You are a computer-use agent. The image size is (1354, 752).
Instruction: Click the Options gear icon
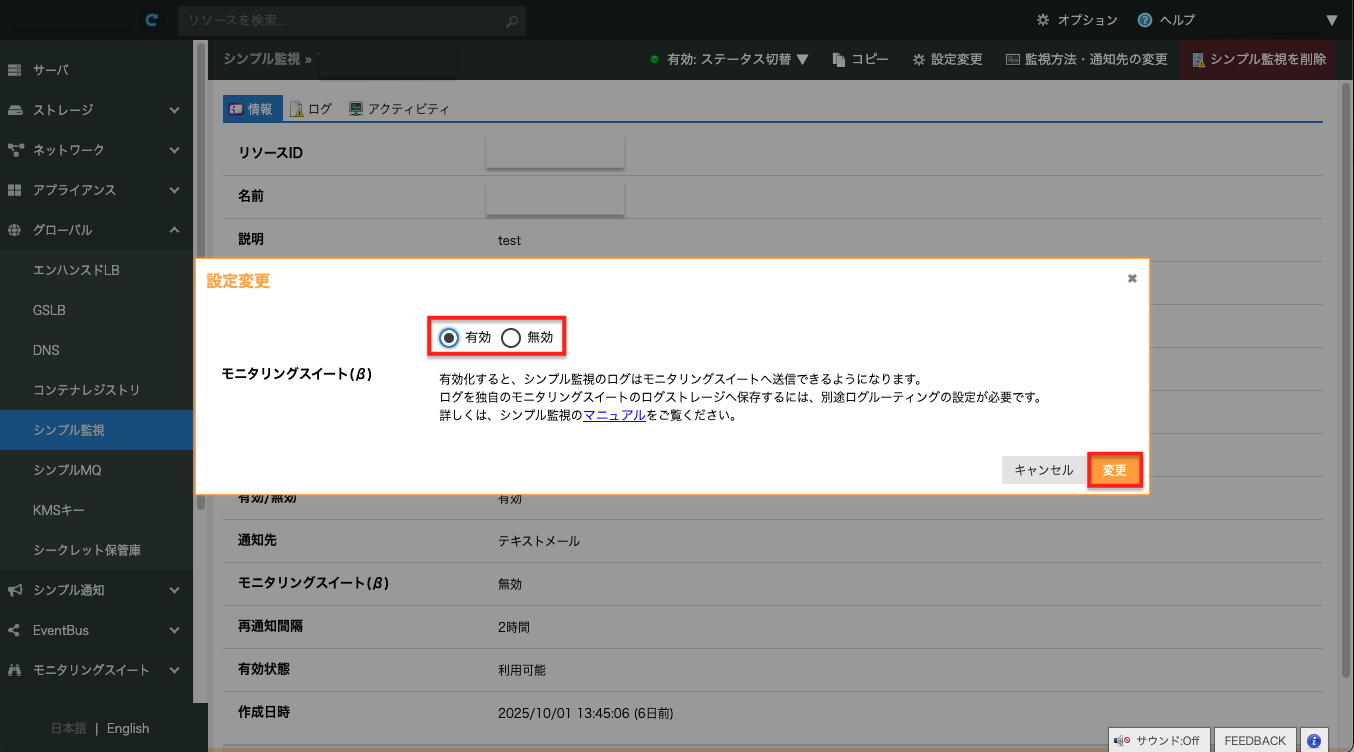point(1043,20)
